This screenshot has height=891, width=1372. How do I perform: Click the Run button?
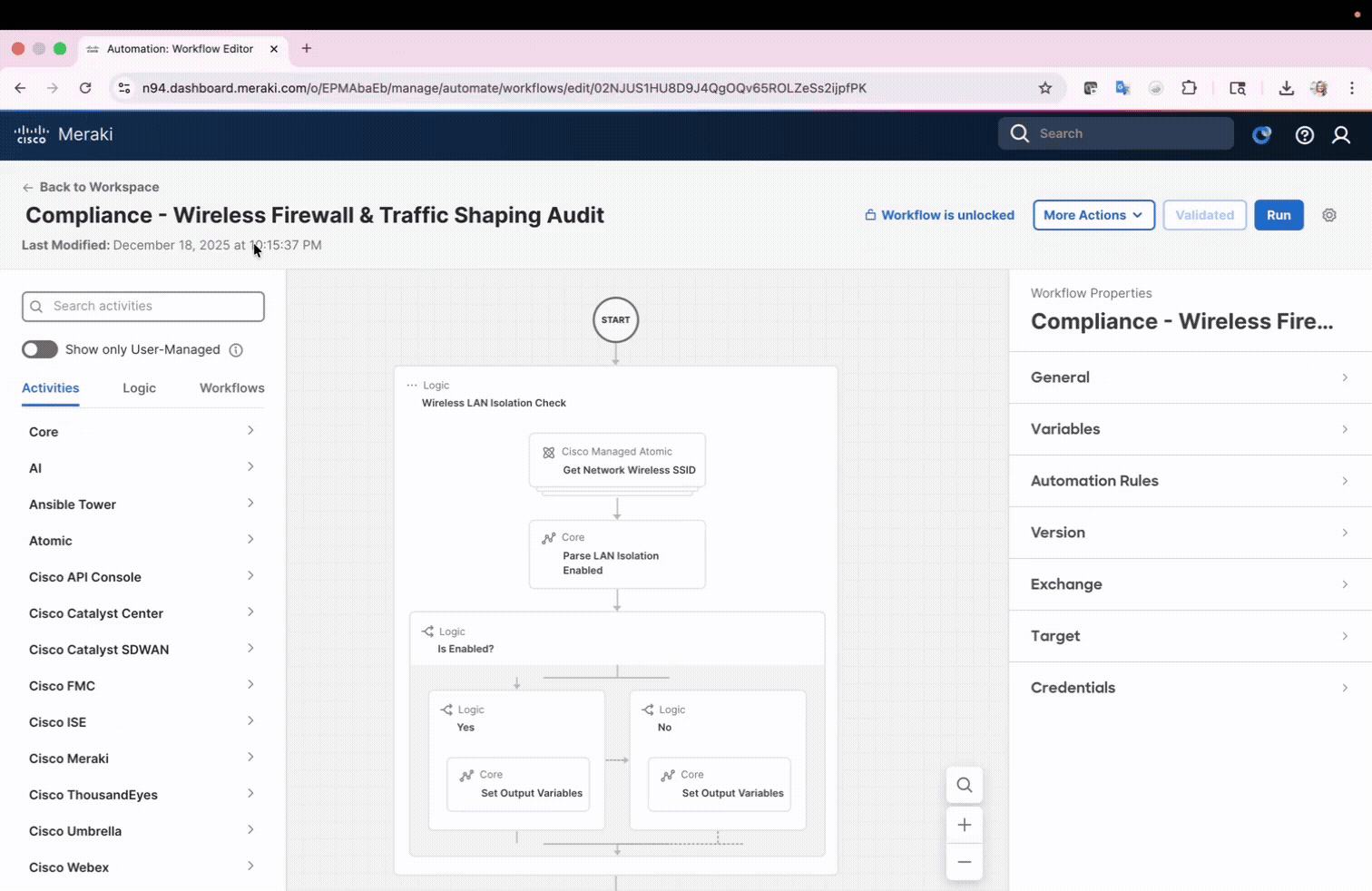1278,215
